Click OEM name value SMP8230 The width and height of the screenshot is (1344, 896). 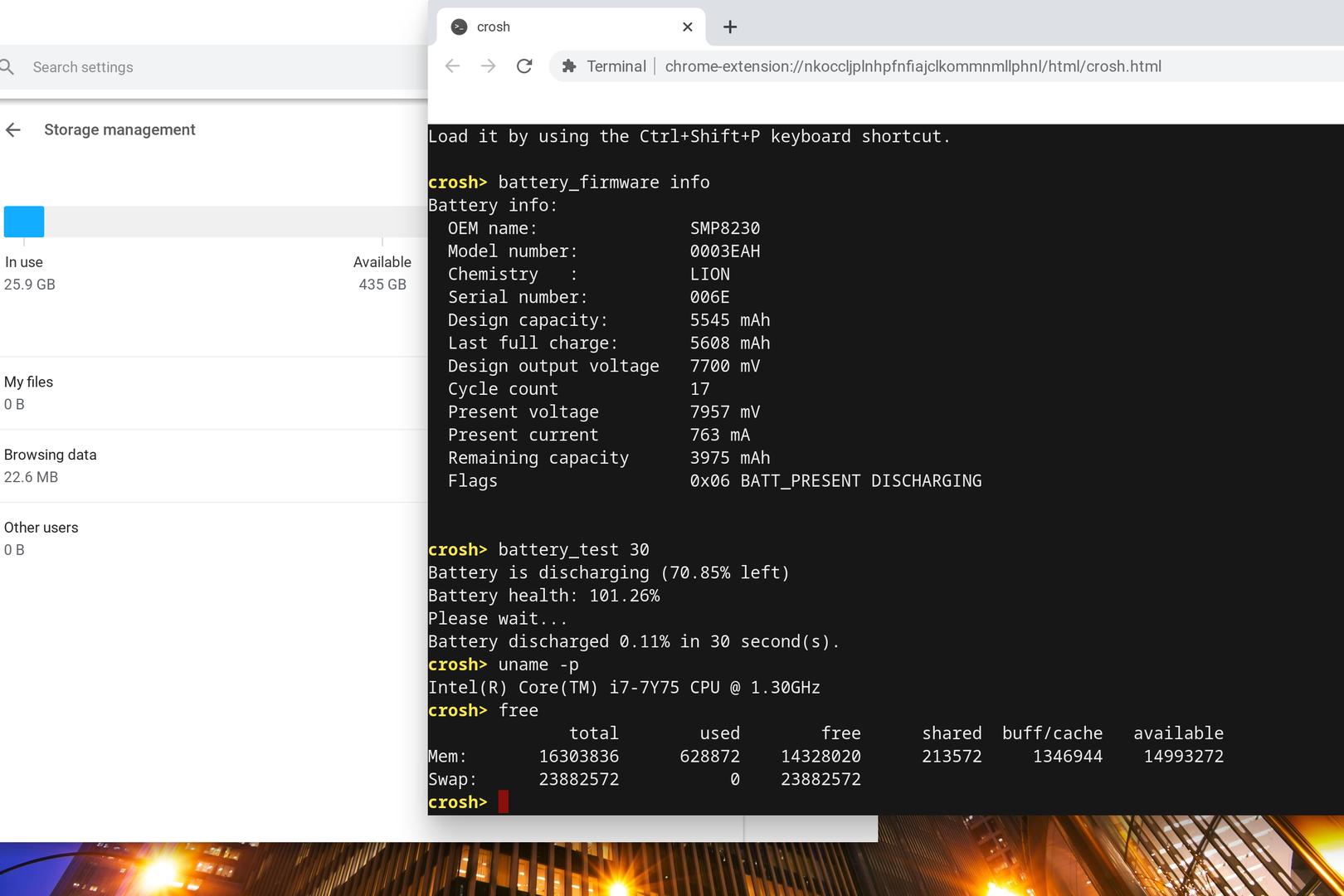(x=725, y=228)
